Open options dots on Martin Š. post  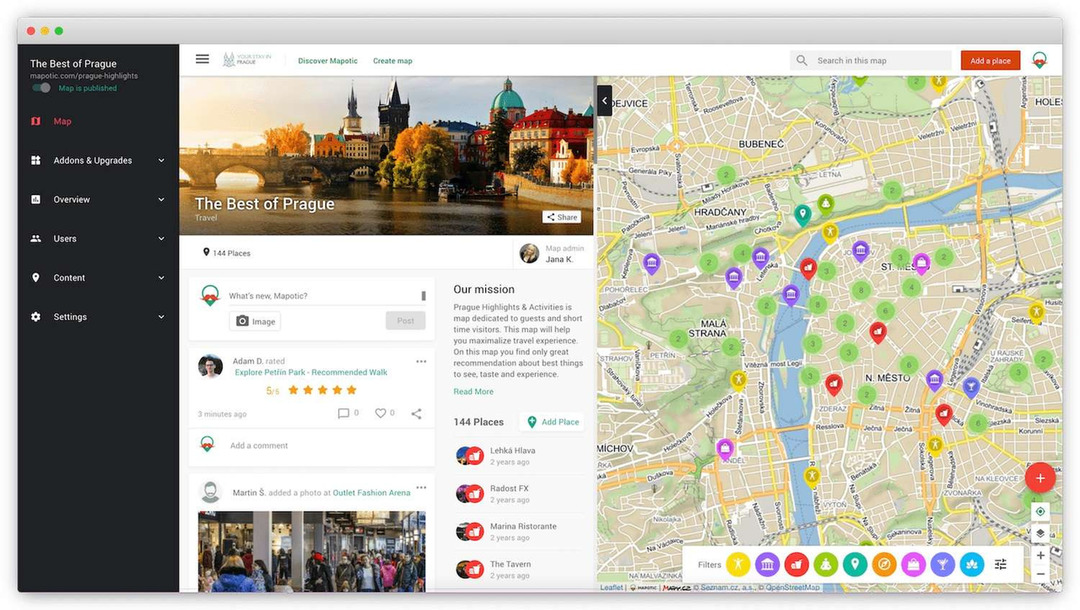coord(421,487)
